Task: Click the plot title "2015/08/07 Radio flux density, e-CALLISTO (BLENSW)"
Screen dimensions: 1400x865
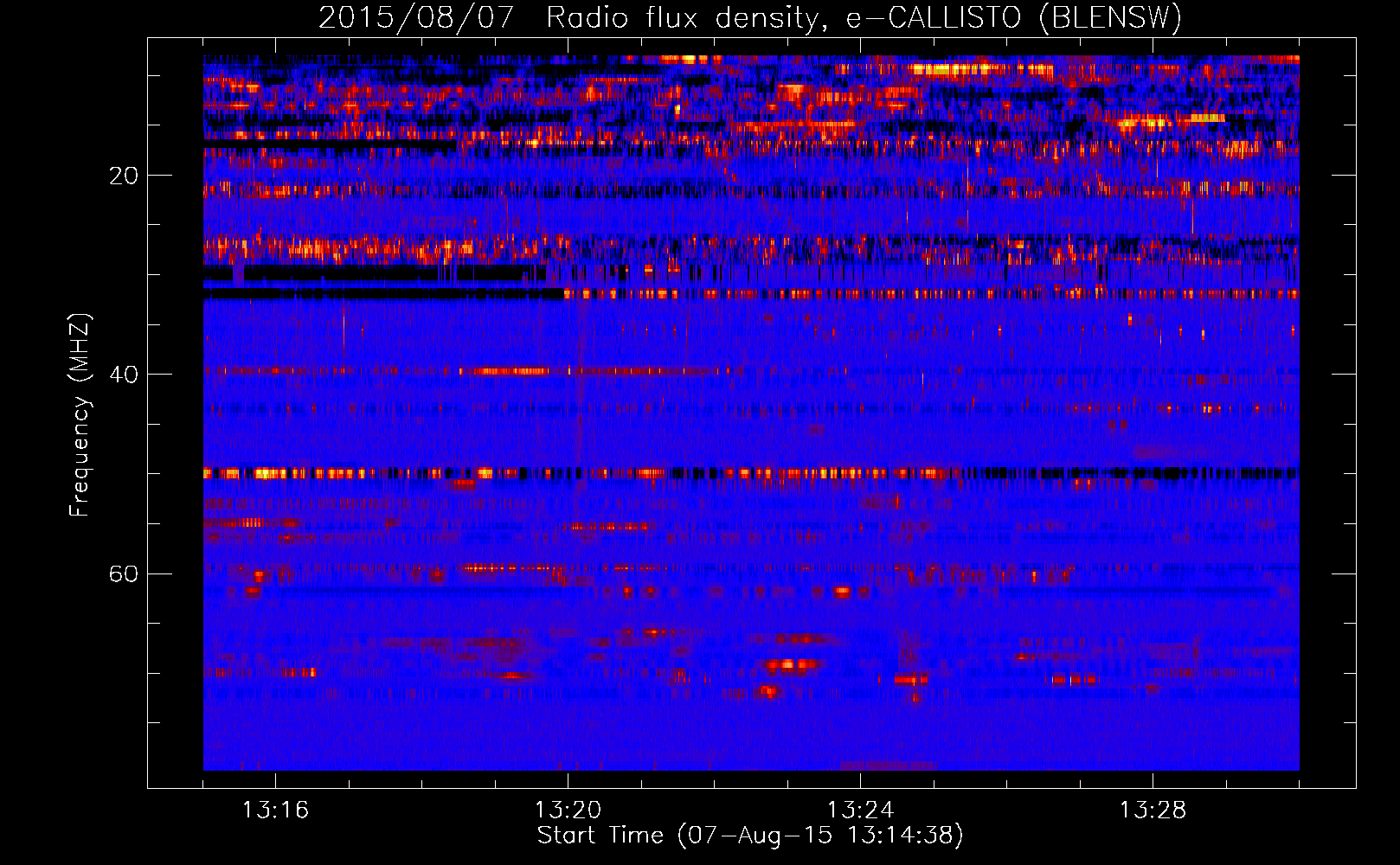Action: (x=750, y=18)
